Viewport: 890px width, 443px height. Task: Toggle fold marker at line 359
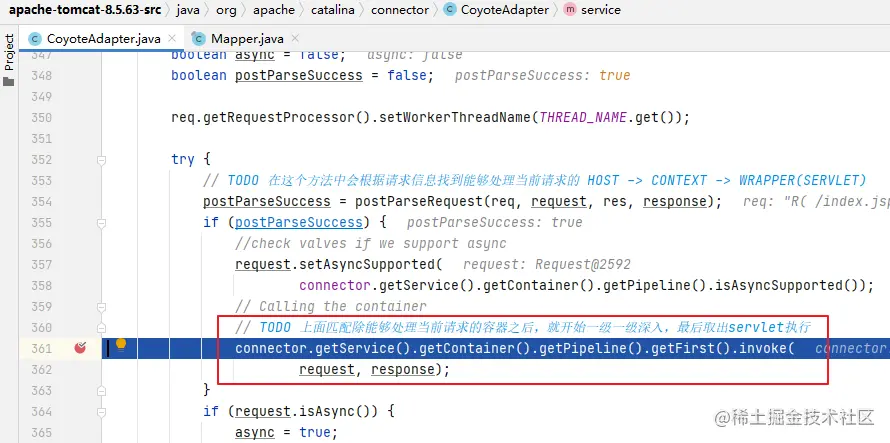point(101,307)
